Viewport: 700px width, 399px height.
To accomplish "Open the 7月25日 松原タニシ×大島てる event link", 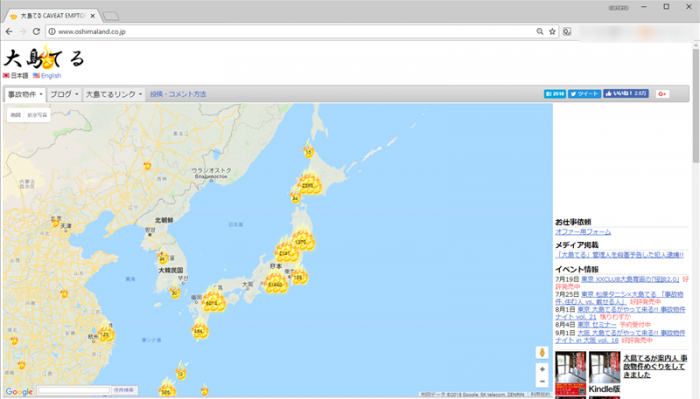I will point(619,298).
